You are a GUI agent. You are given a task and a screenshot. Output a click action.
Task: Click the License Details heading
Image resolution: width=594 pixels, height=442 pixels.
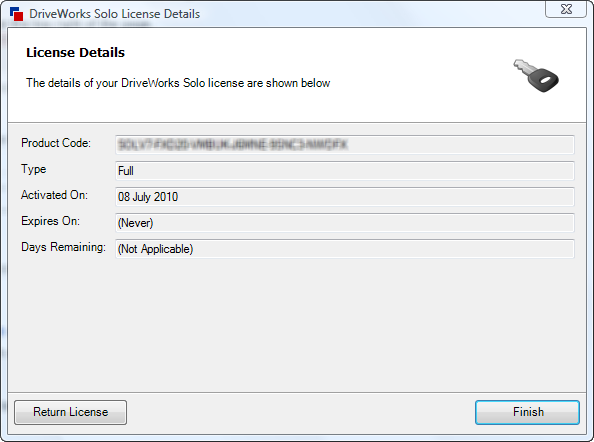(x=75, y=53)
